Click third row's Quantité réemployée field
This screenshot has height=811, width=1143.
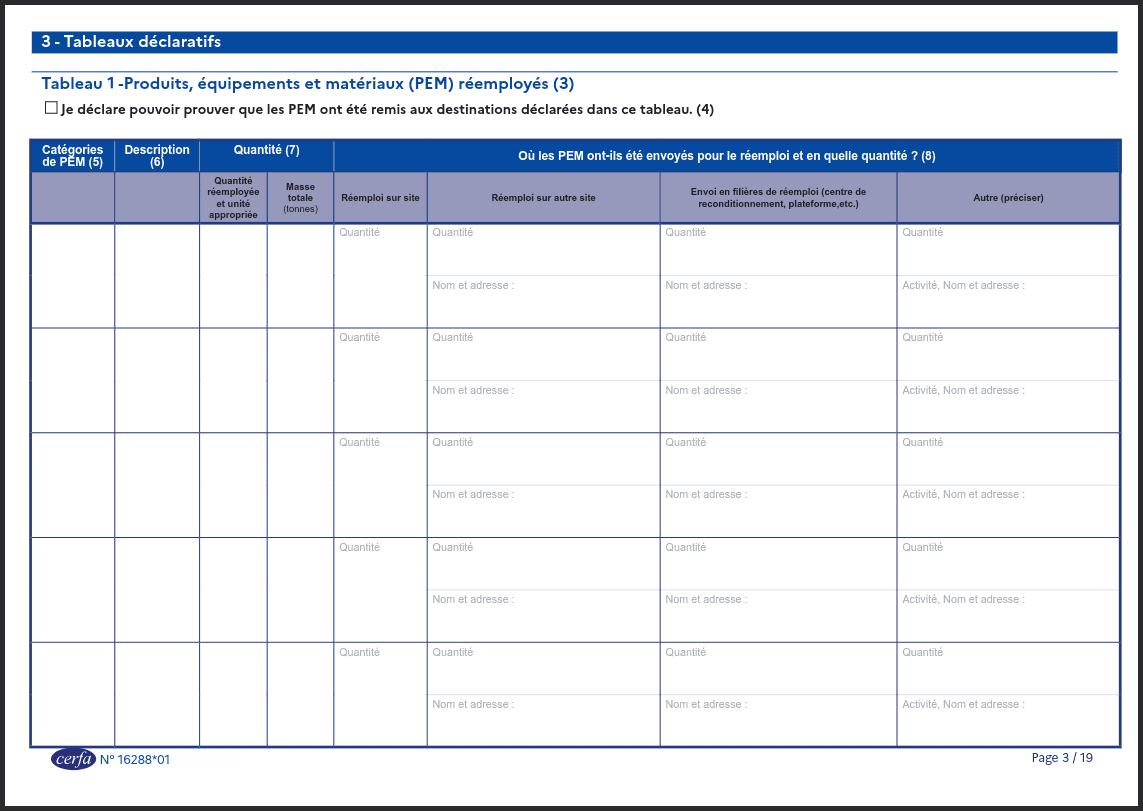pos(233,485)
